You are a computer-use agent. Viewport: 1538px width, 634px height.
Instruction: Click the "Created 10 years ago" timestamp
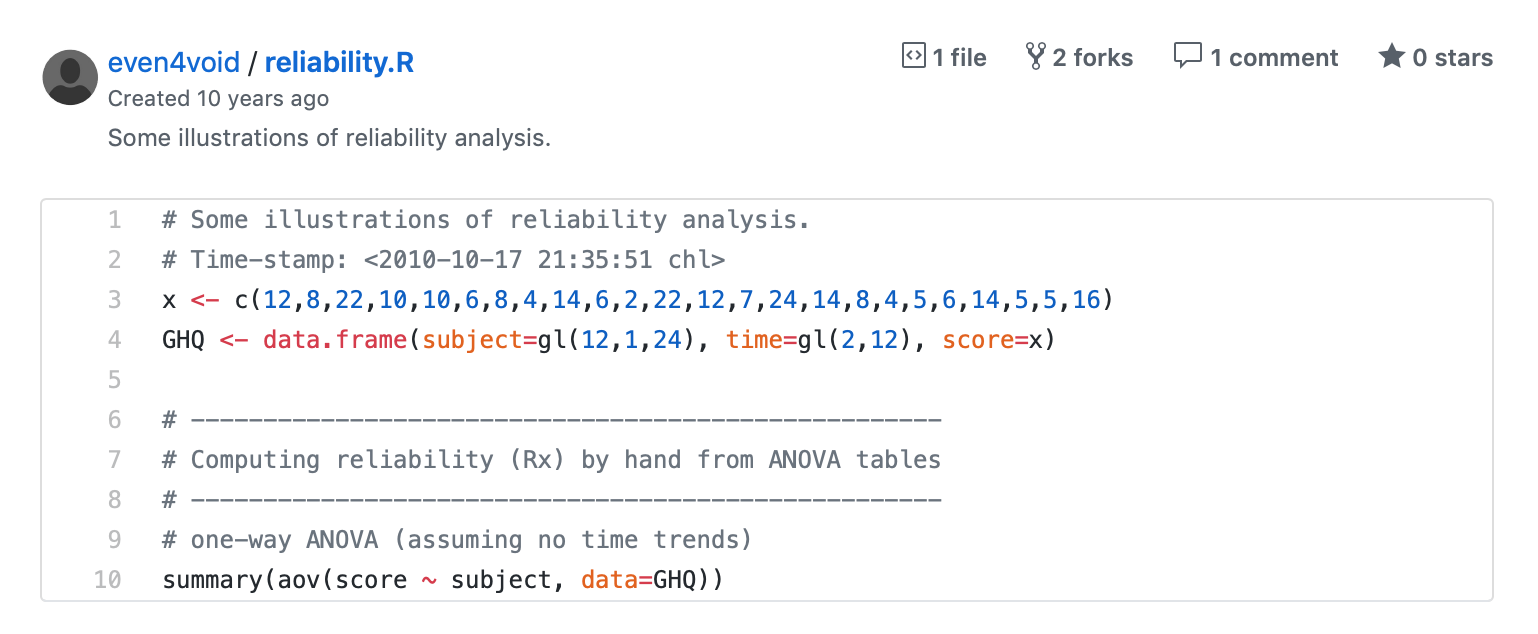pos(218,99)
